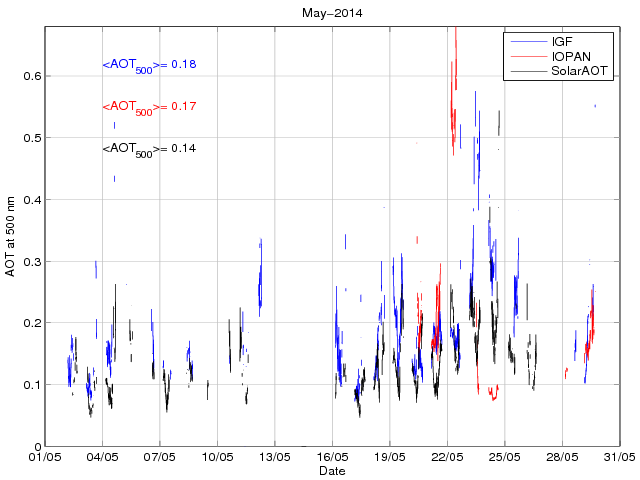
Task: Select the IGF legend label
Action: (x=562, y=41)
